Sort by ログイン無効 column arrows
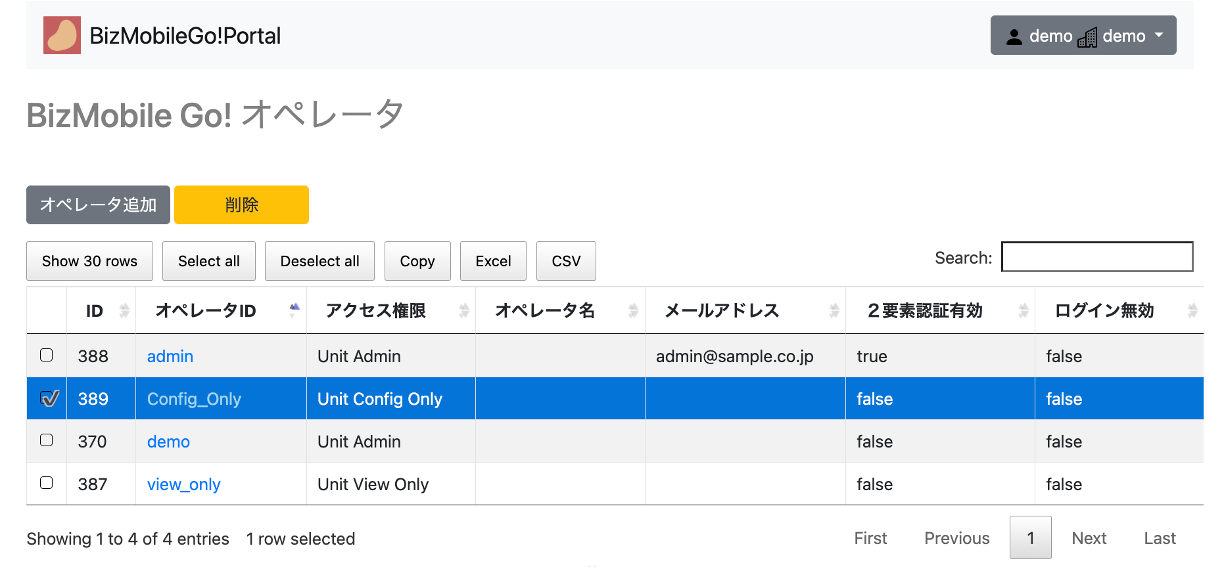 pyautogui.click(x=1192, y=311)
